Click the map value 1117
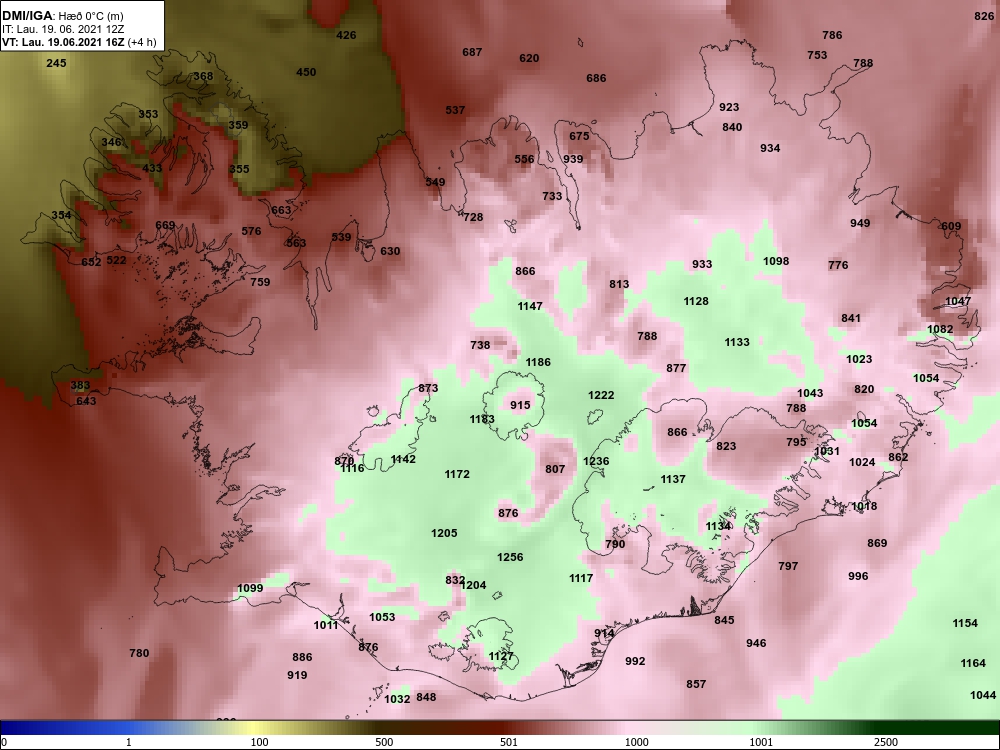The width and height of the screenshot is (1000, 750). 580,578
